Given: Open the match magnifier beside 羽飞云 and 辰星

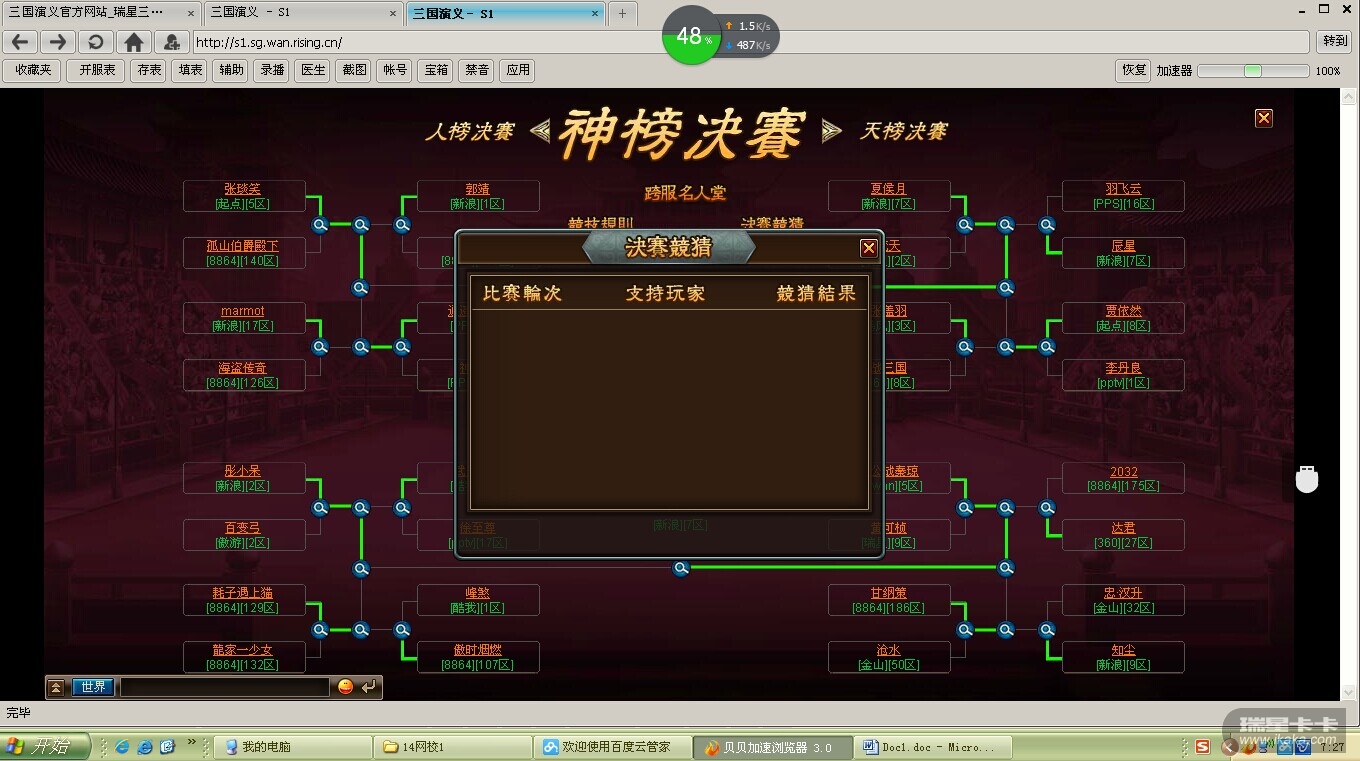Looking at the screenshot, I should point(1047,225).
